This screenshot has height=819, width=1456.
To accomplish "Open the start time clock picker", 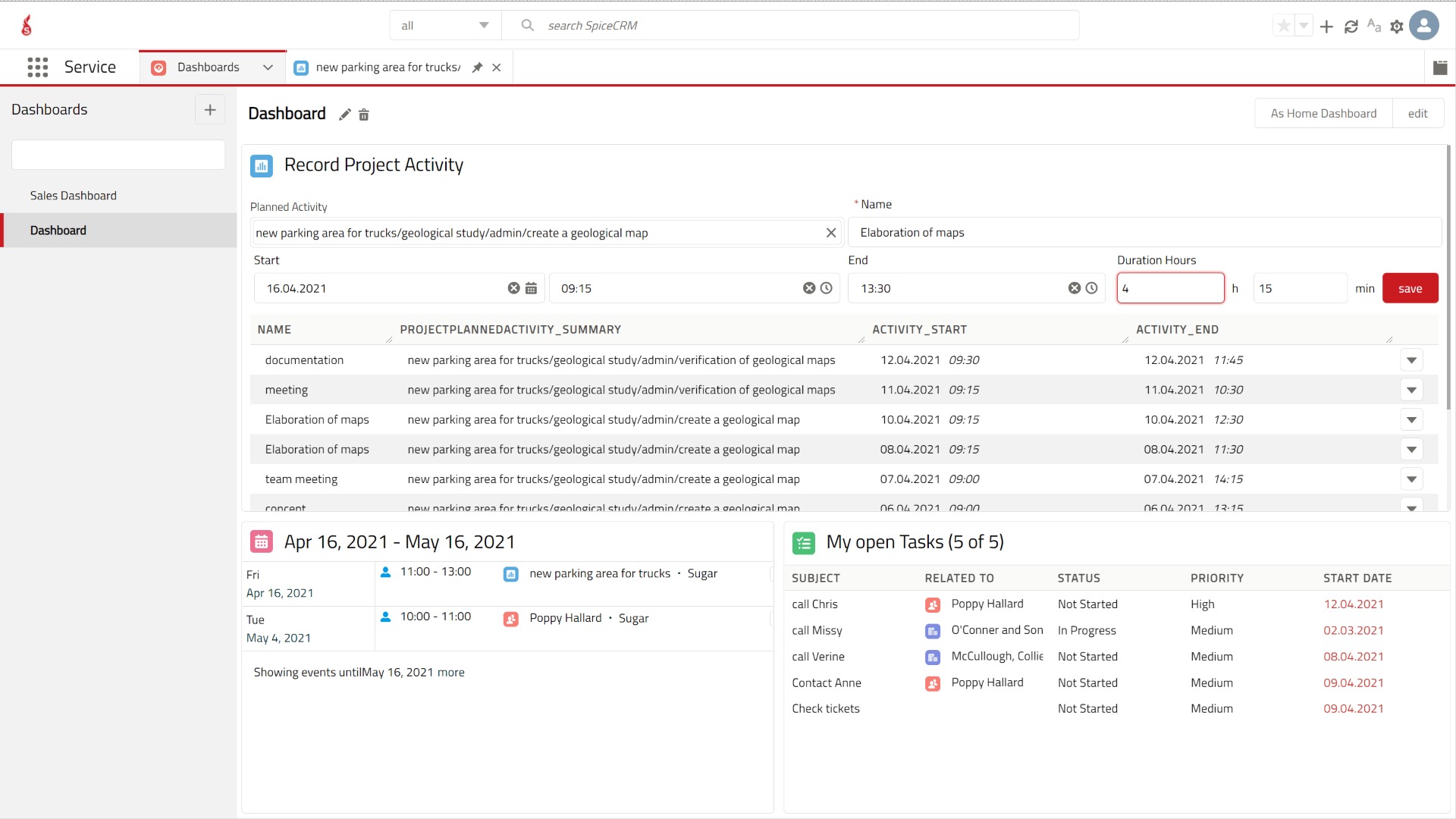I will pyautogui.click(x=827, y=288).
